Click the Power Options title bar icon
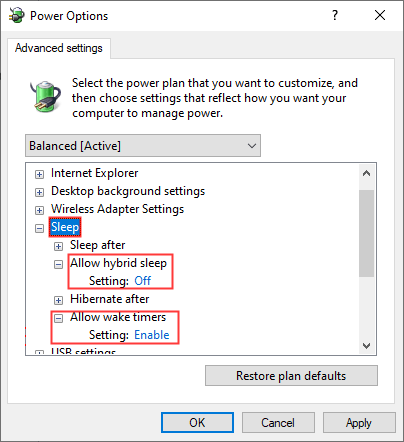The height and width of the screenshot is (442, 404). 17,15
